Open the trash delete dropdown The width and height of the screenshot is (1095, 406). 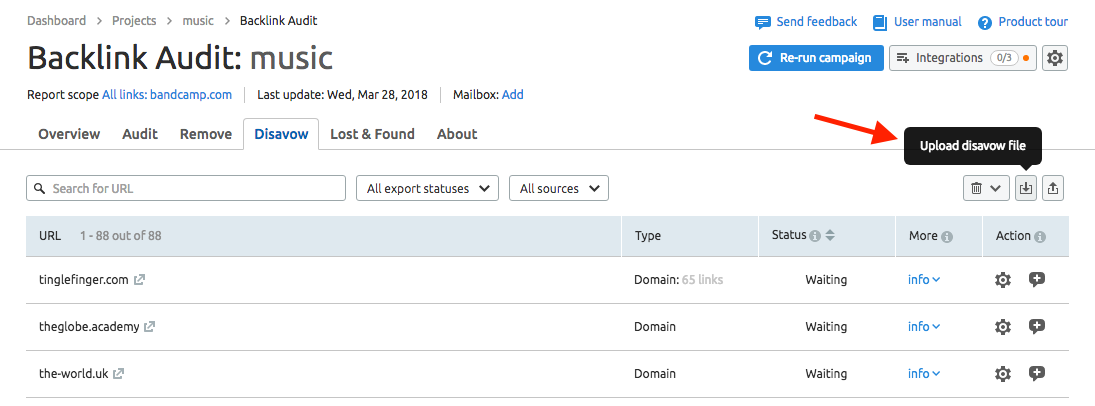[x=986, y=188]
